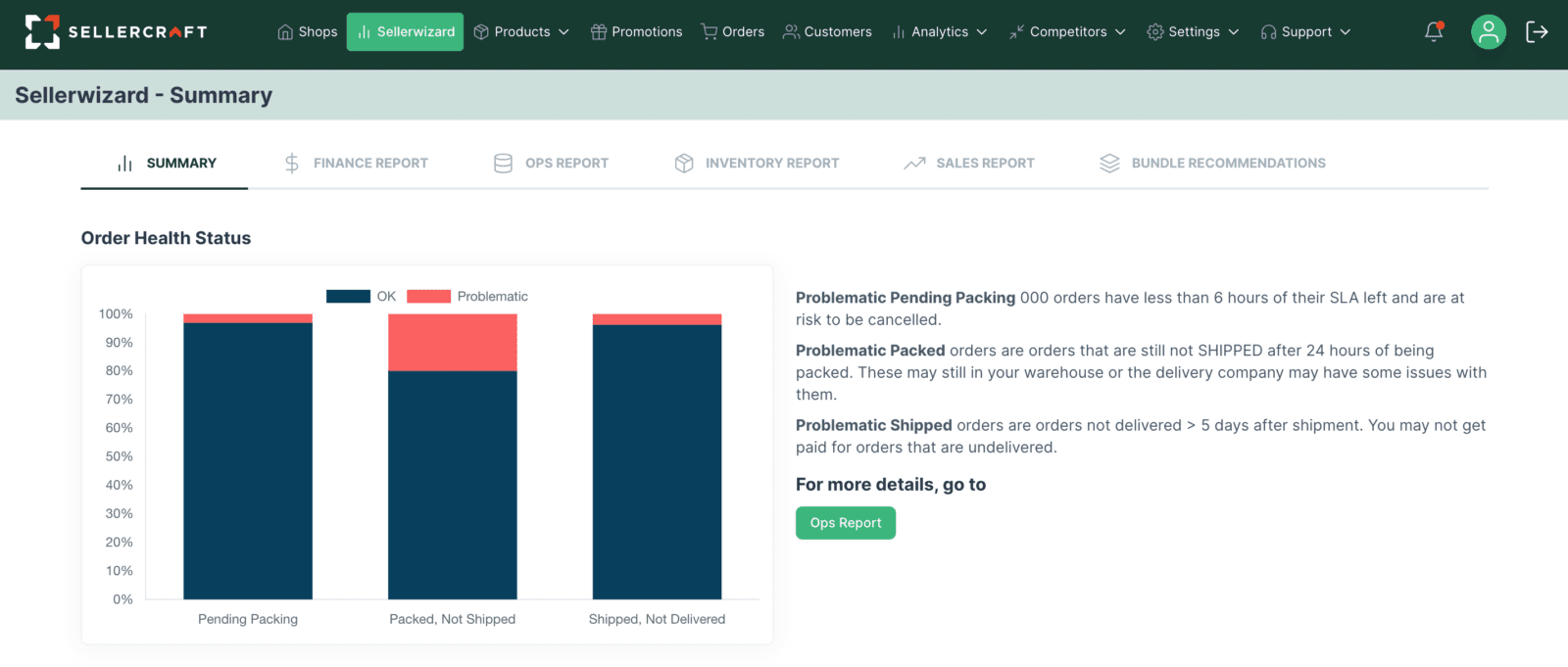The width and height of the screenshot is (1568, 667).
Task: Click the Pending Packing problematic red segment
Action: pyautogui.click(x=248, y=318)
